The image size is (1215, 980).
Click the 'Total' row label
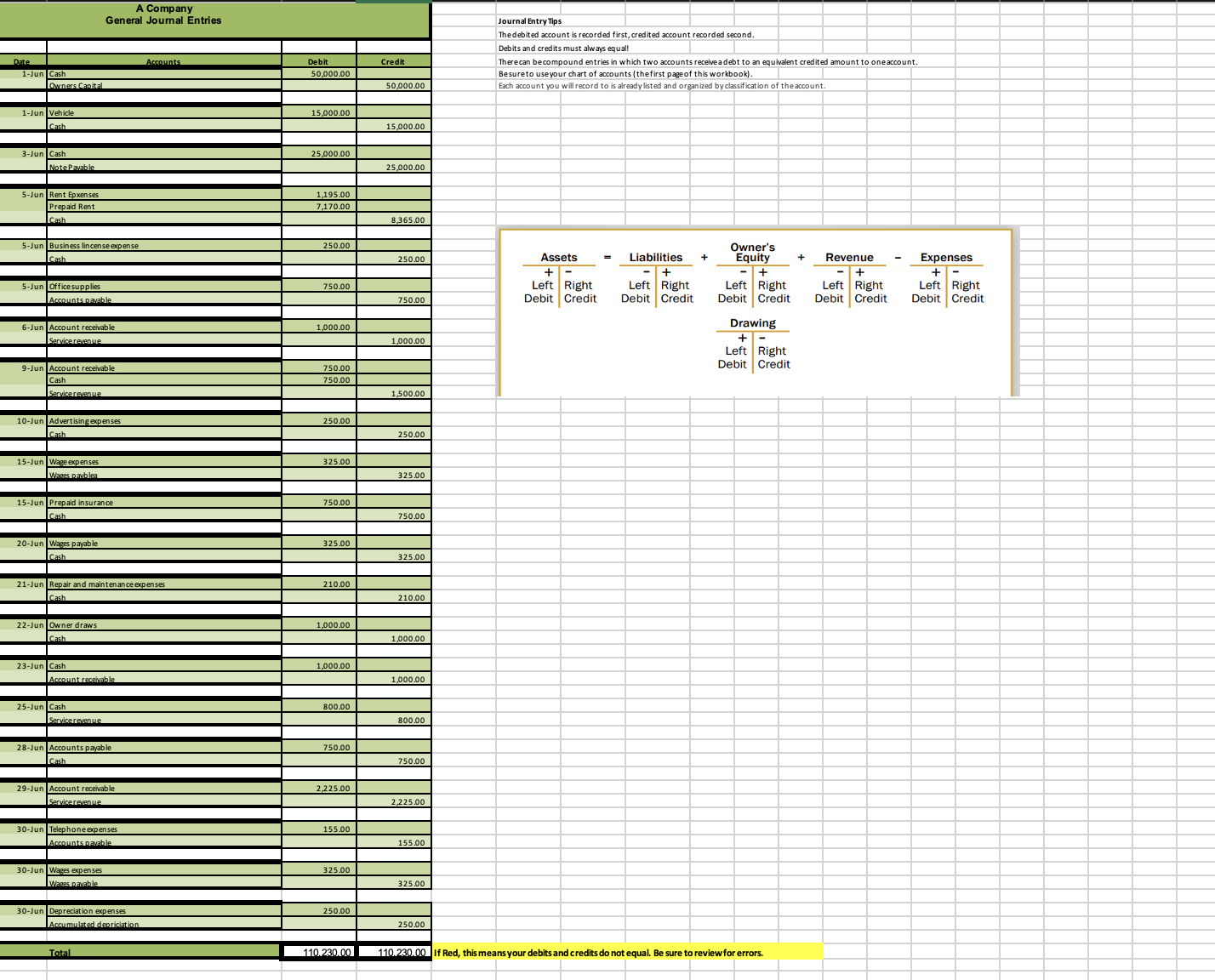[60, 953]
